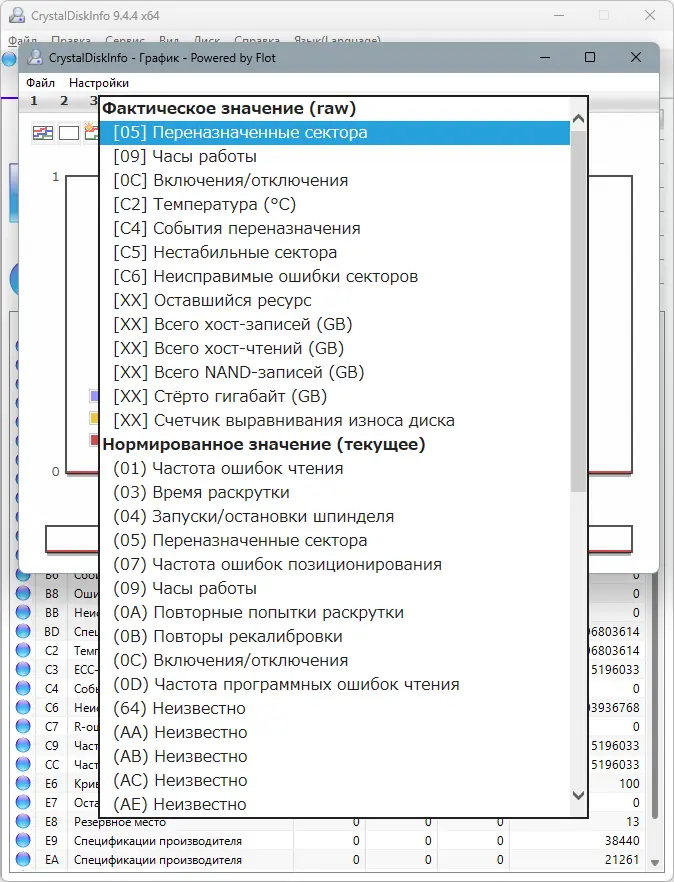The image size is (674, 882).
Task: Click the blue status orb for row B8
Action: coord(23,593)
